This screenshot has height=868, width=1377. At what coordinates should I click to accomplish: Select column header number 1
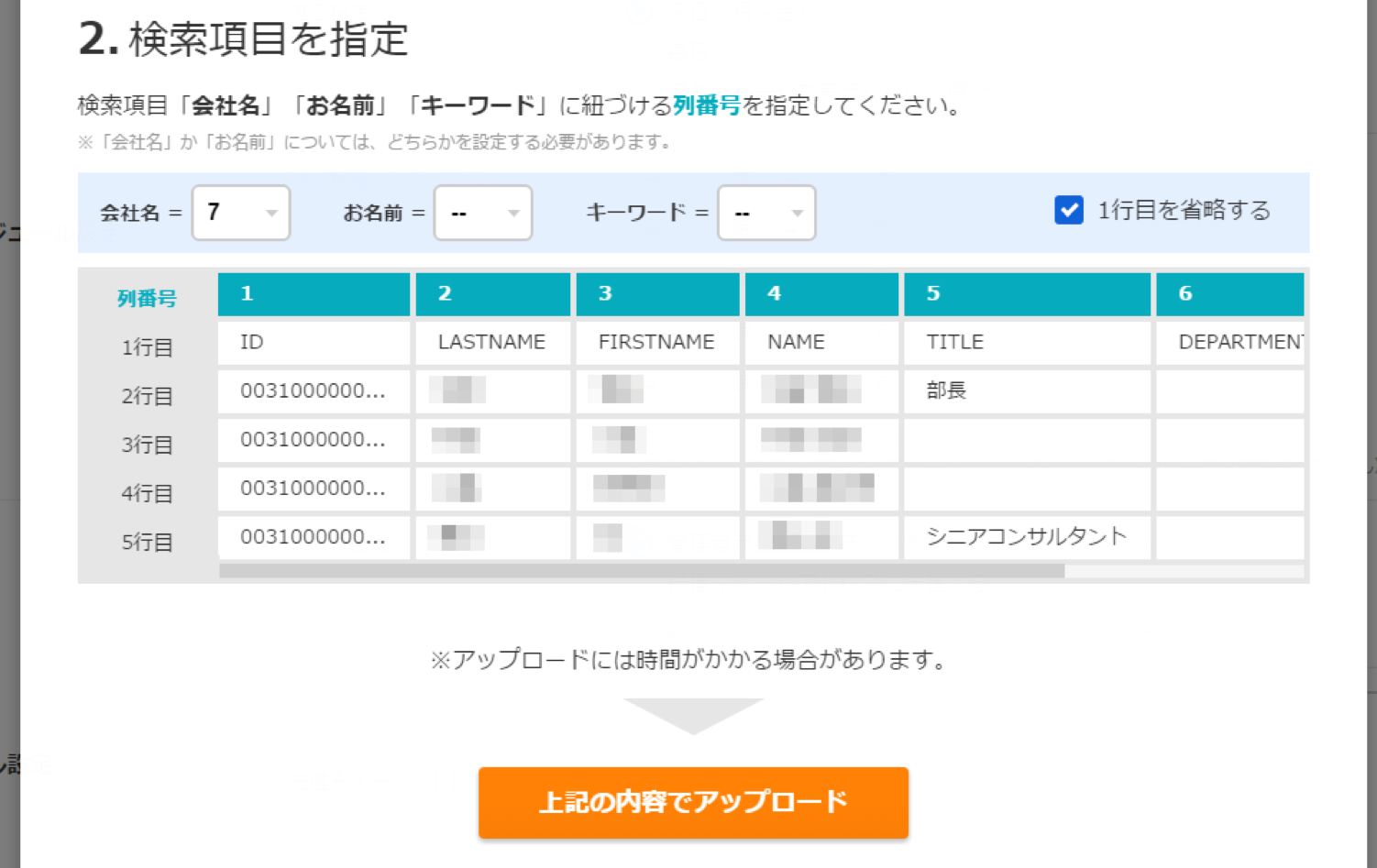pyautogui.click(x=314, y=294)
